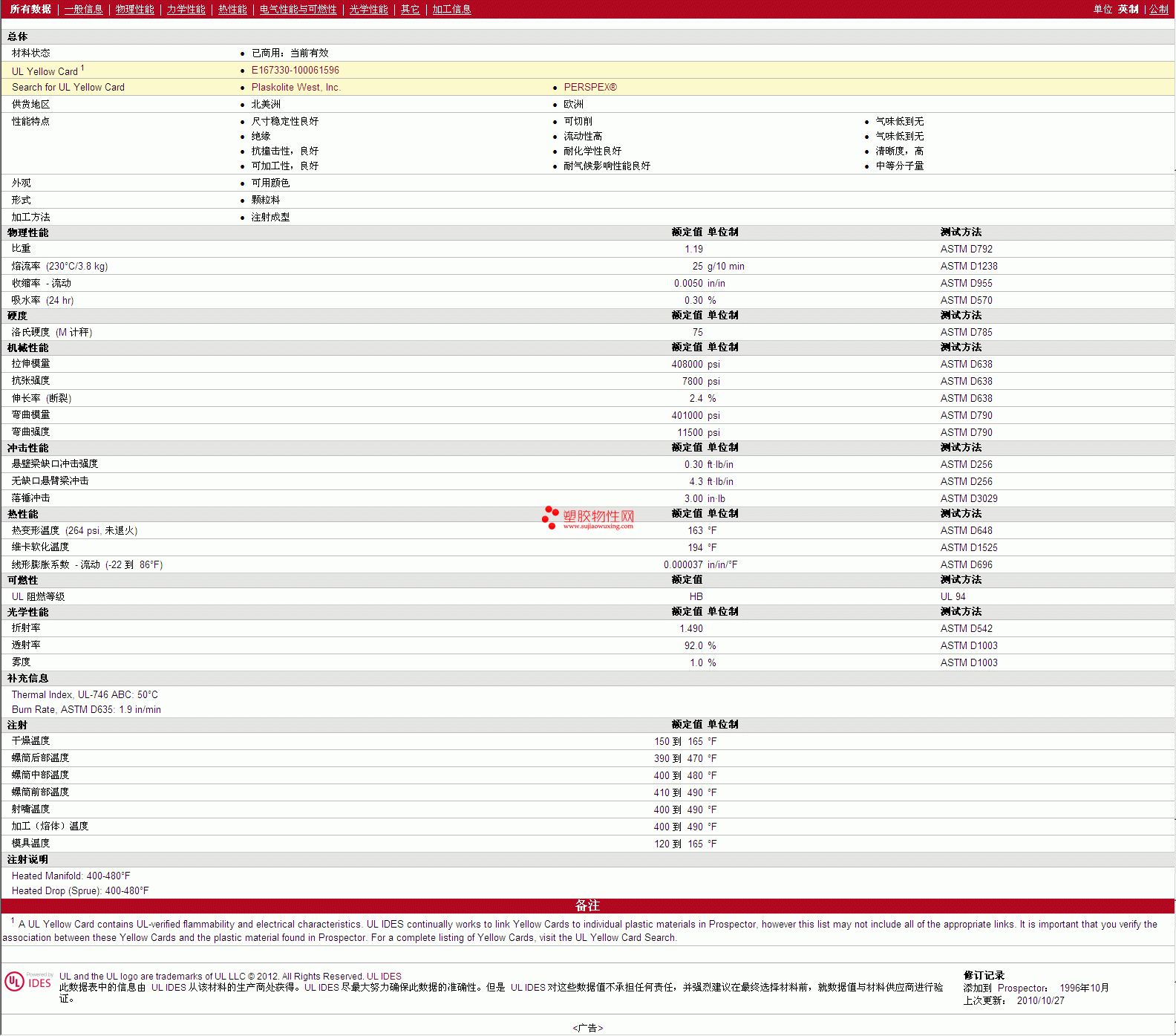The image size is (1176, 1036).
Task: Click the 广告 label at page bottom
Action: [587, 1028]
